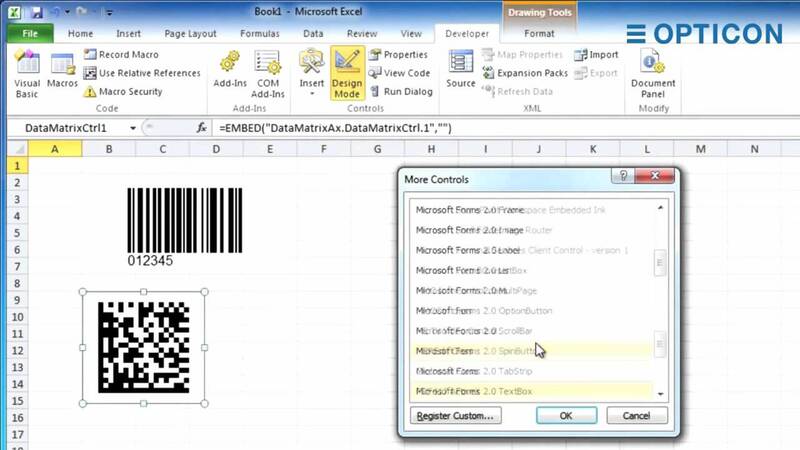The width and height of the screenshot is (800, 450).
Task: Click the View Code button
Action: (x=399, y=73)
